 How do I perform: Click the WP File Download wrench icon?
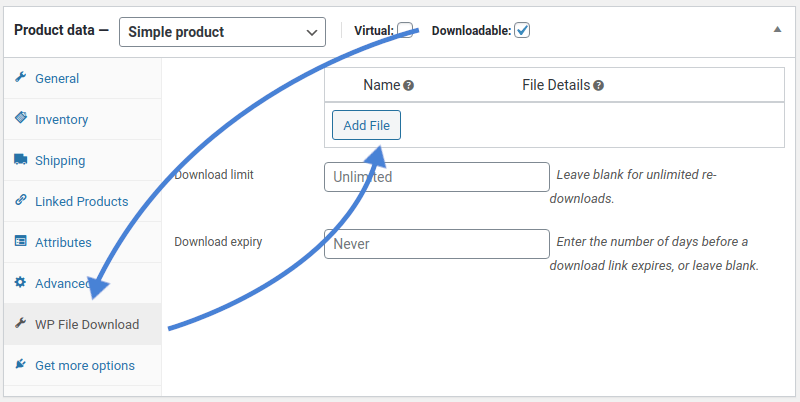coord(20,324)
